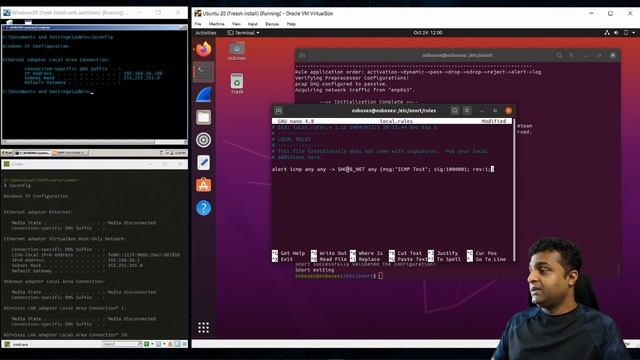Open the Devices menu in VirtualBox
The width and height of the screenshot is (640, 360).
coord(272,24)
